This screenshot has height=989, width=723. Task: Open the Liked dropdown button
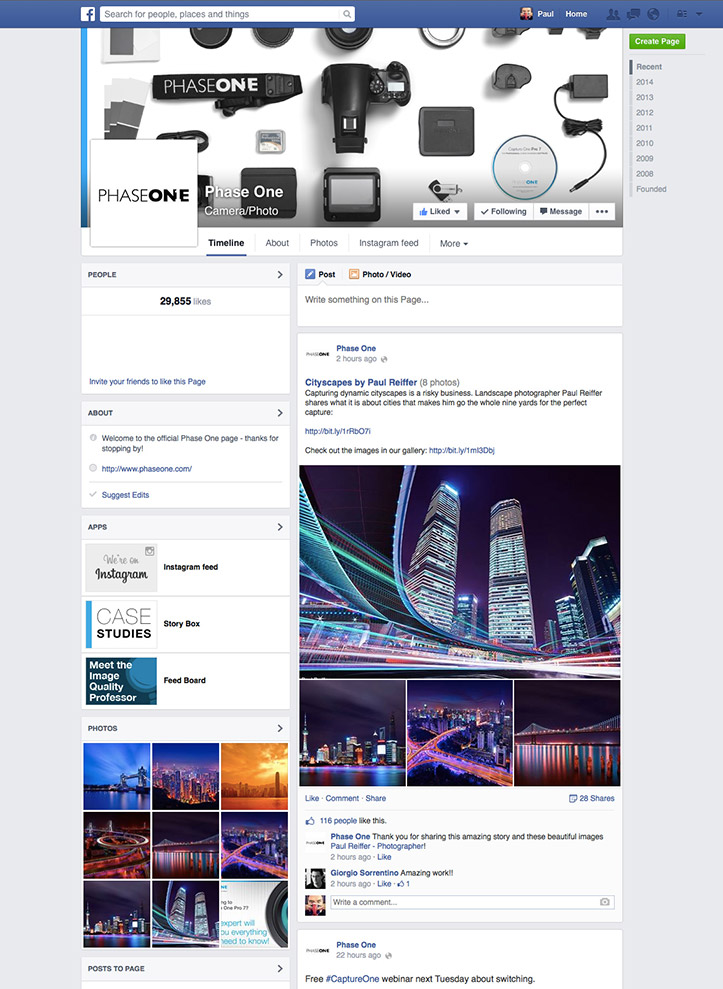[x=440, y=211]
